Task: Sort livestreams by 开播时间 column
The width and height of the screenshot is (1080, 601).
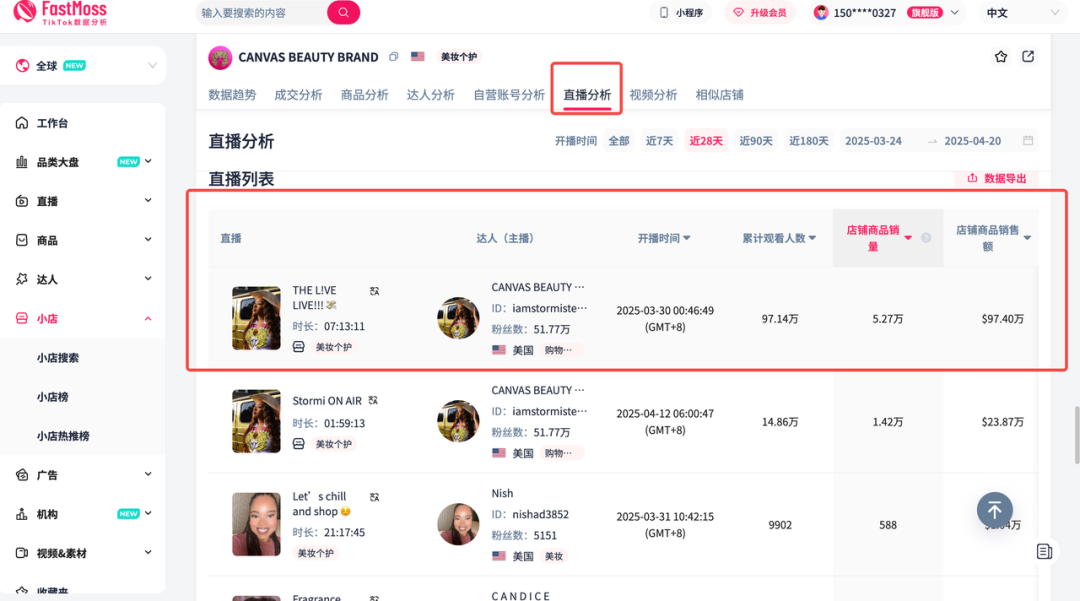Action: [x=664, y=237]
